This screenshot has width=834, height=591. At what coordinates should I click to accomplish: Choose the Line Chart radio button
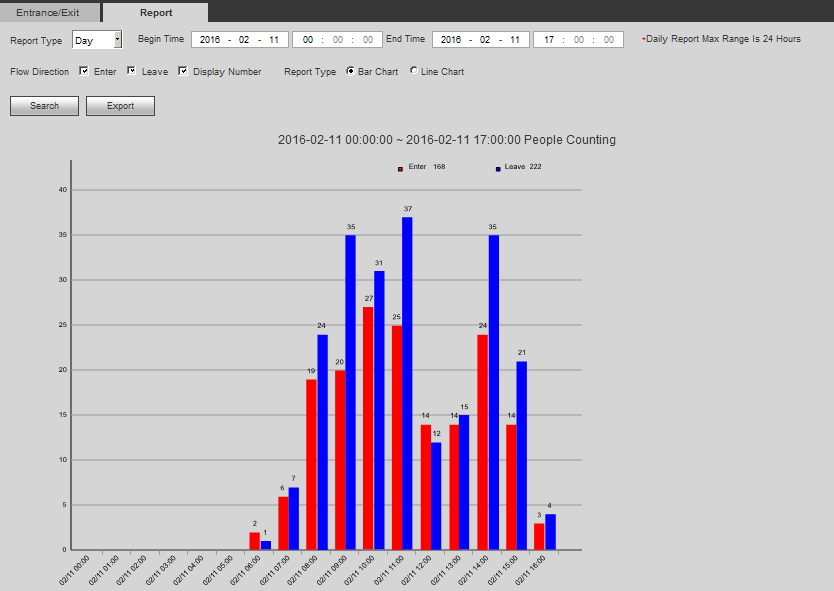point(414,71)
